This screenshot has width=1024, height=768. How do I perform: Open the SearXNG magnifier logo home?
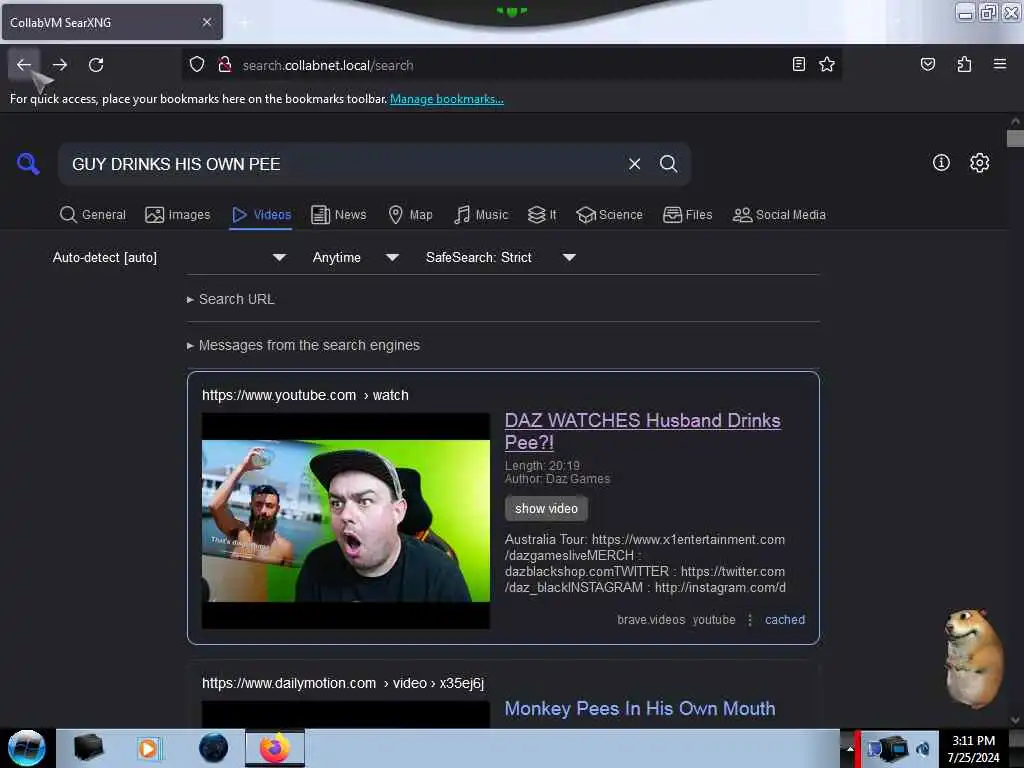[x=28, y=163]
